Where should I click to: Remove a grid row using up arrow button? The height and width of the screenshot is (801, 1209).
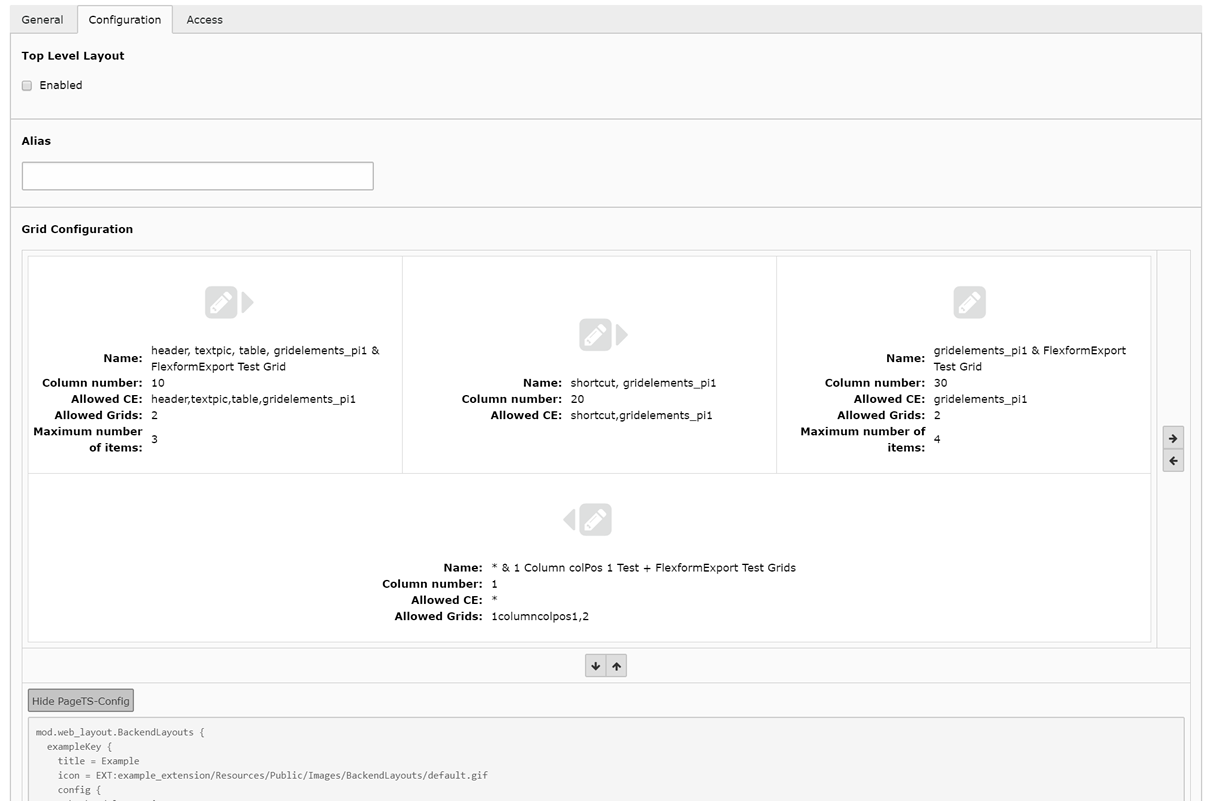(617, 666)
